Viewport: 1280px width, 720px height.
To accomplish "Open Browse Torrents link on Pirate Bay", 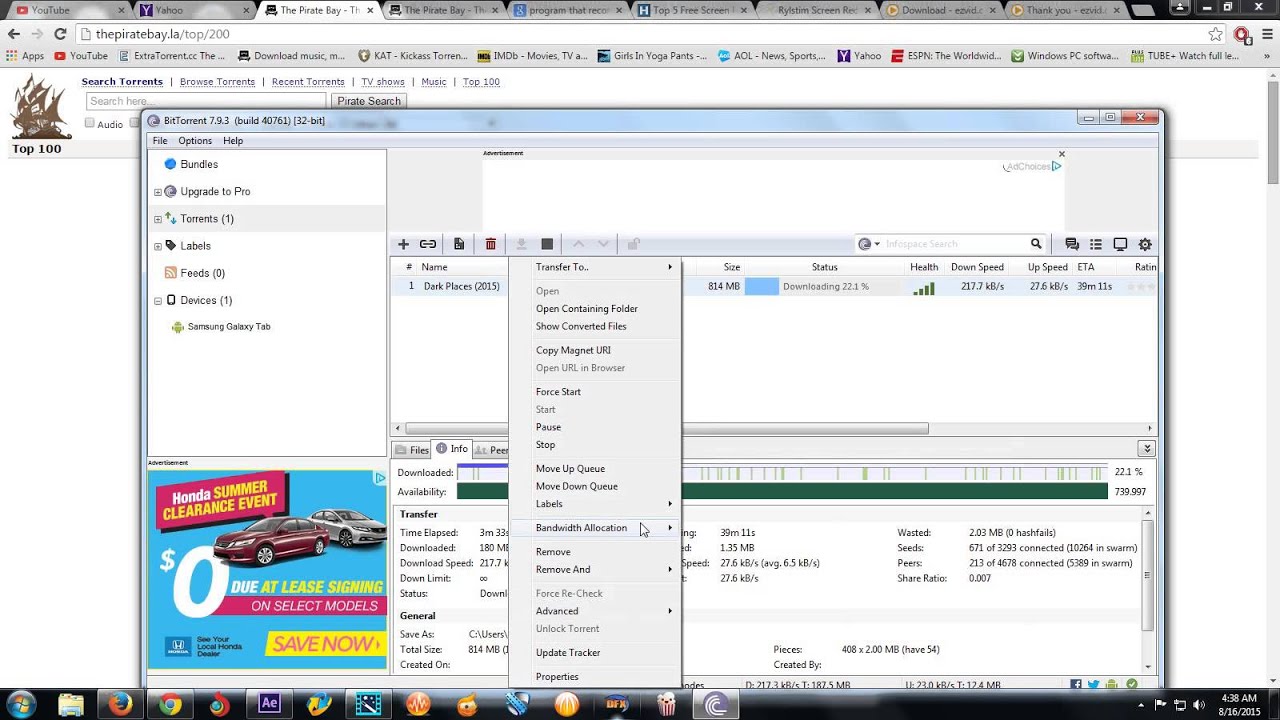I will tap(217, 82).
